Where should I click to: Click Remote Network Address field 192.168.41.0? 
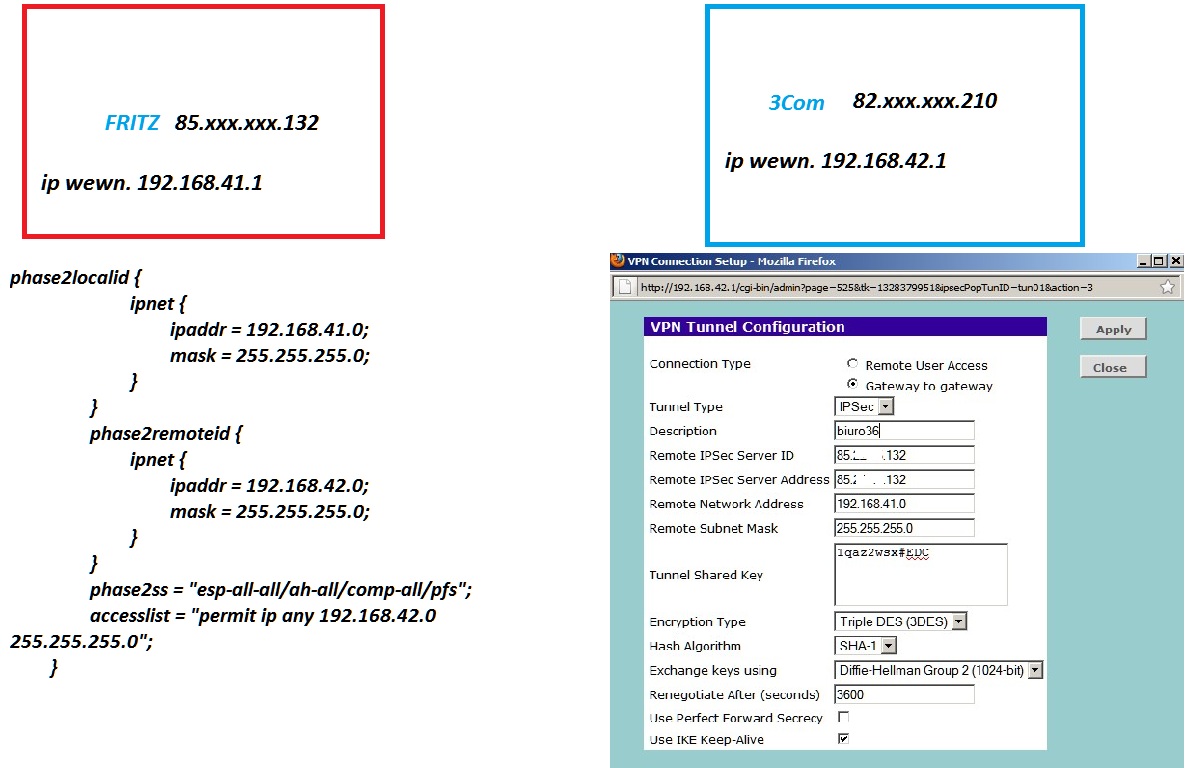(x=905, y=504)
